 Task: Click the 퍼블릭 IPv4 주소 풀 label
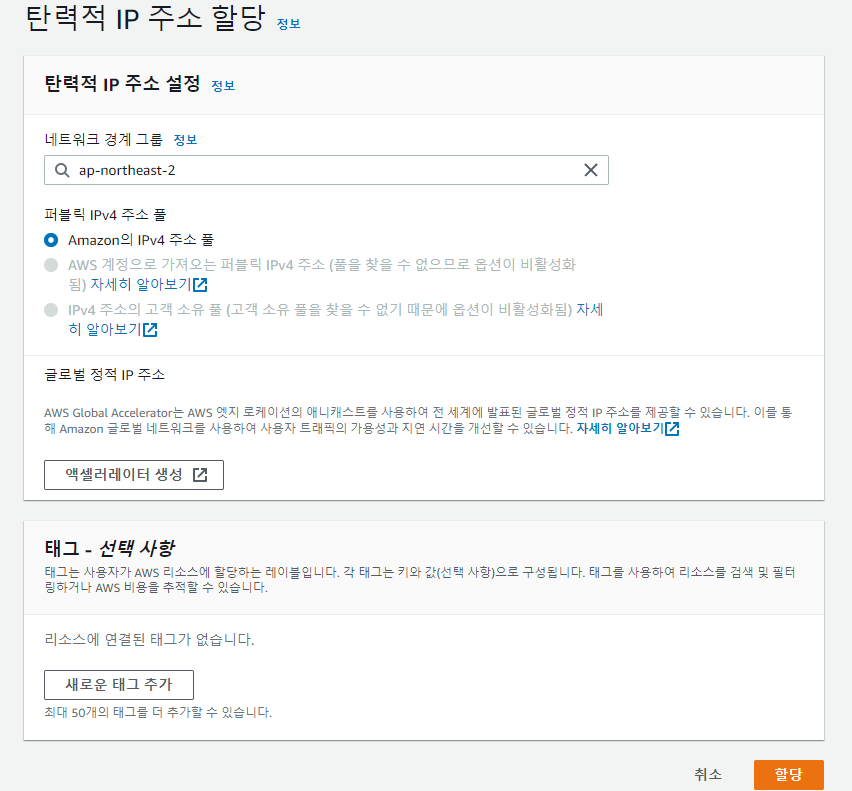(x=105, y=215)
